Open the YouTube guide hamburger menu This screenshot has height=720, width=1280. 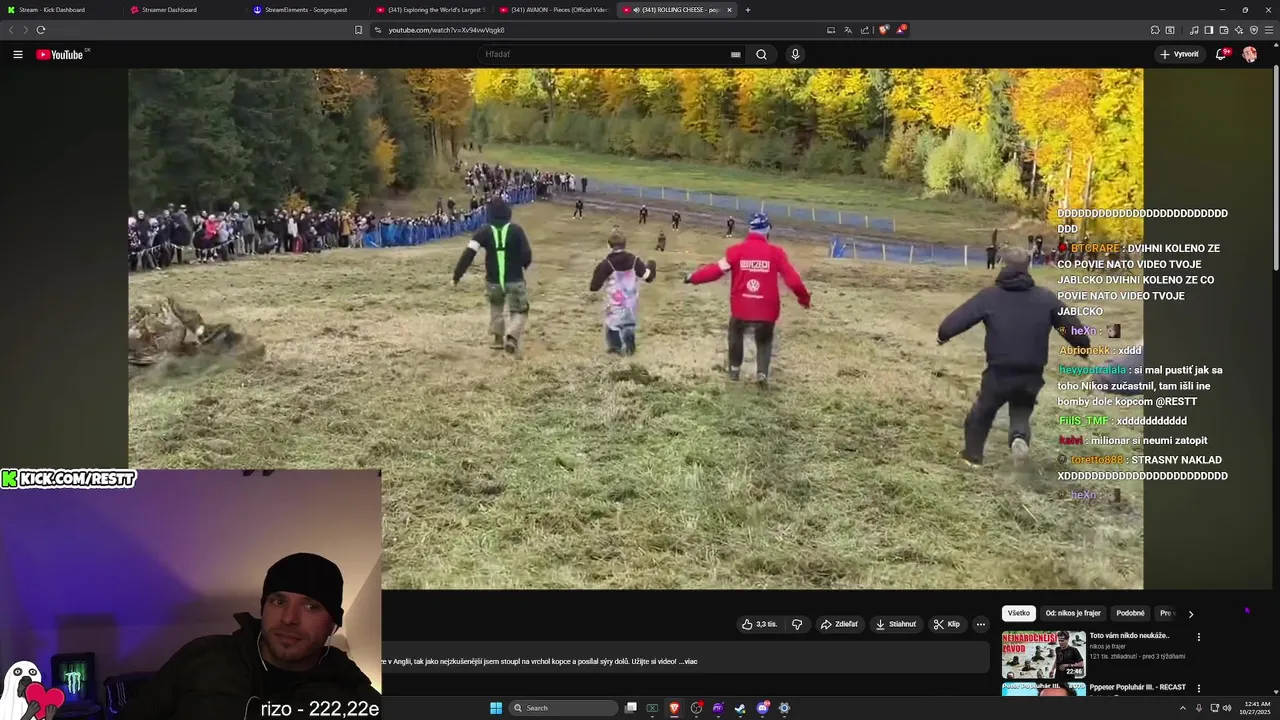tap(18, 54)
